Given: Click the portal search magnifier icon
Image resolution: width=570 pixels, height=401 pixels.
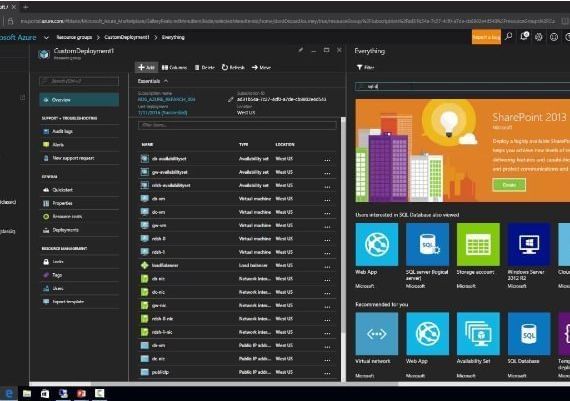Looking at the screenshot, I should click(509, 36).
